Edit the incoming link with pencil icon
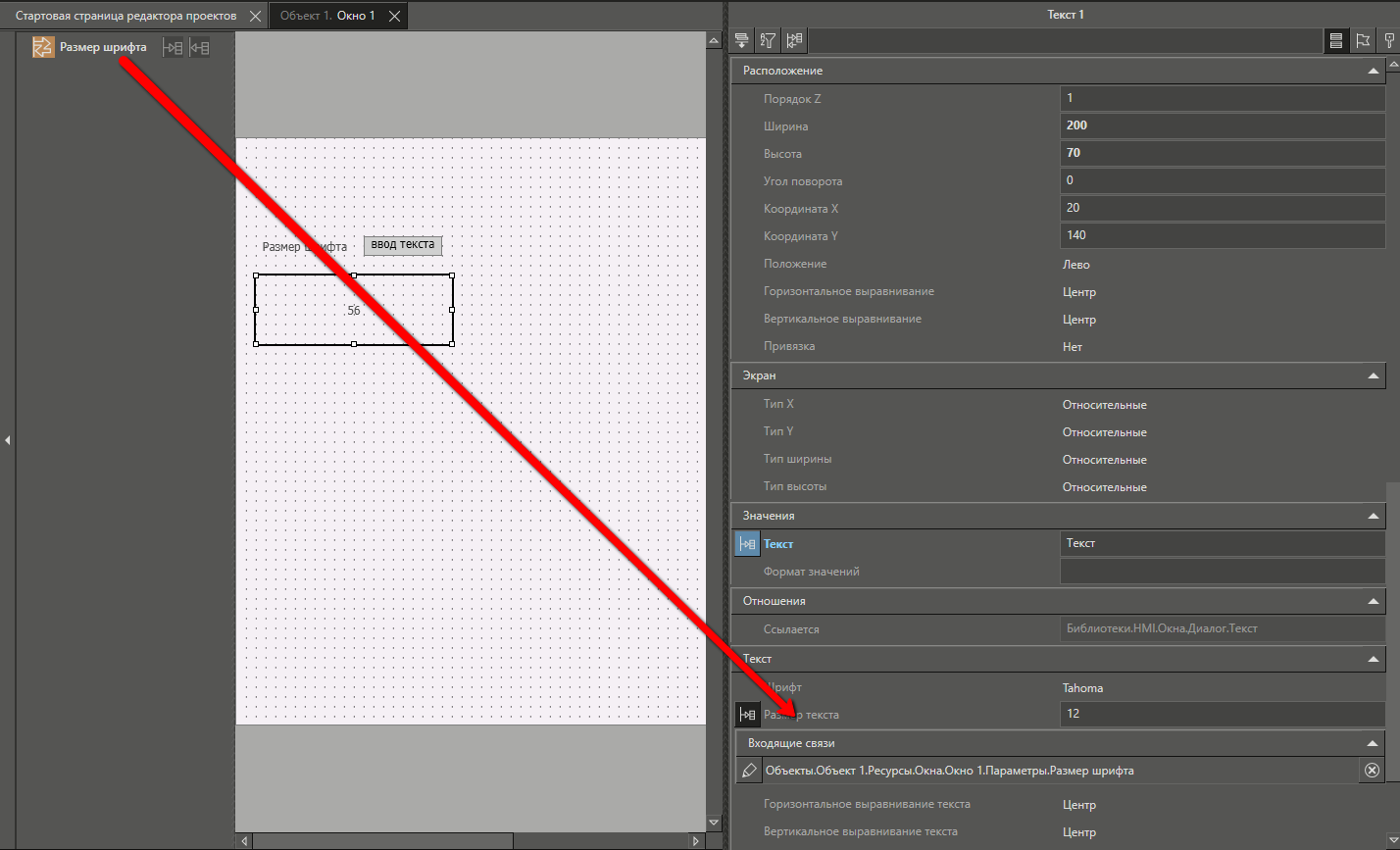 pos(749,771)
